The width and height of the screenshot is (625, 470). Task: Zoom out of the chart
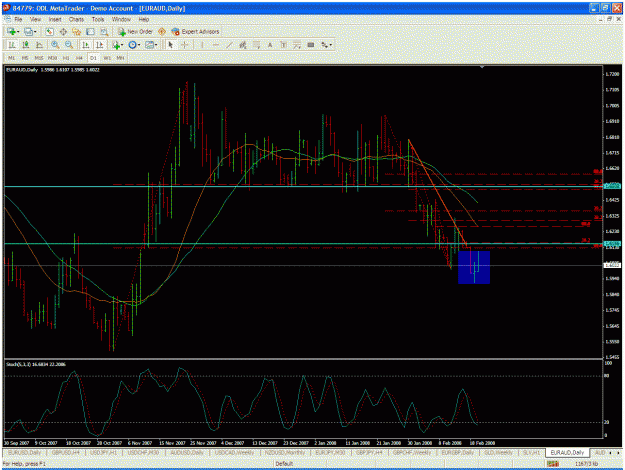point(69,45)
